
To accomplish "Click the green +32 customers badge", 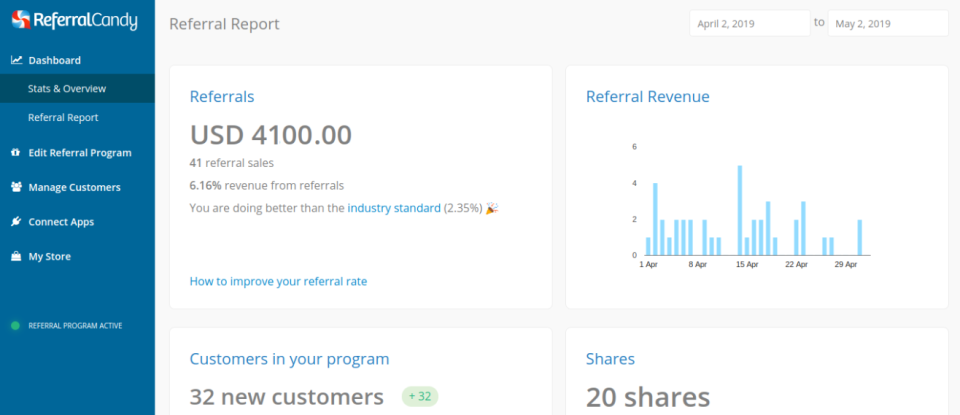I will coord(420,397).
